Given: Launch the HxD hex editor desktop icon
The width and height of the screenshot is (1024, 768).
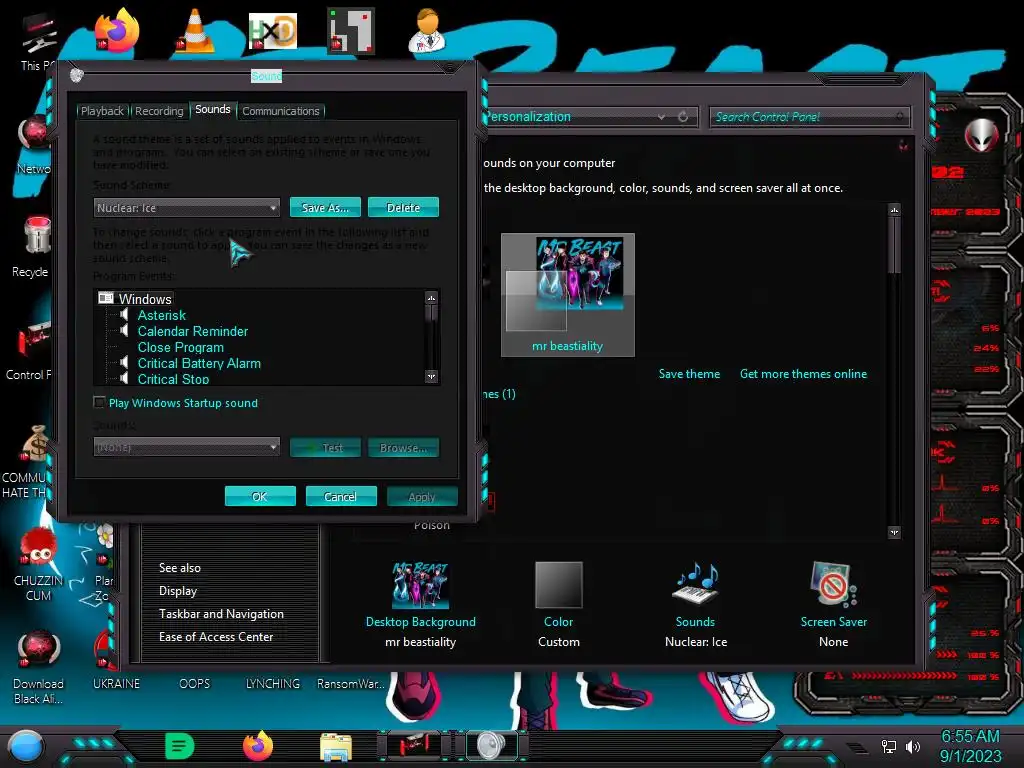Looking at the screenshot, I should pyautogui.click(x=272, y=31).
